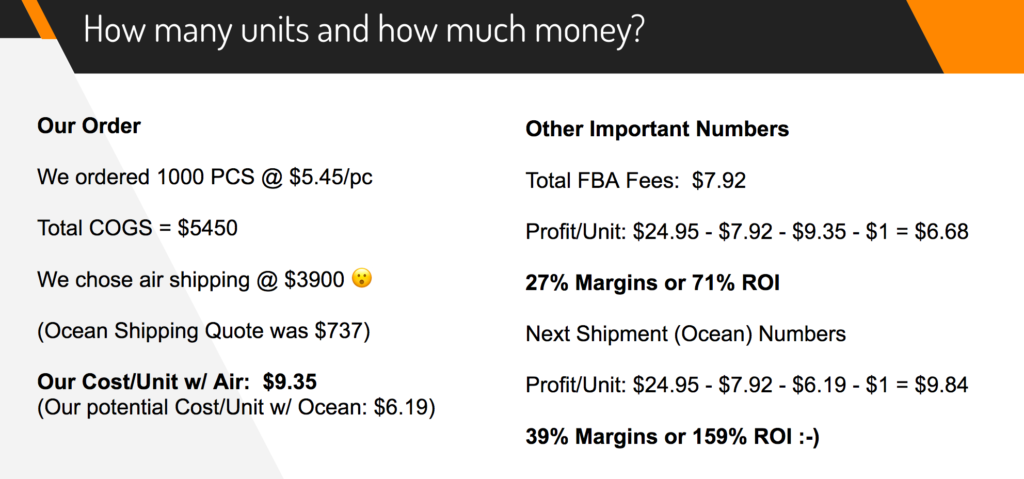Image resolution: width=1024 pixels, height=479 pixels.
Task: Click the ":-)" text smiley after 159% ROI
Action: (x=805, y=436)
